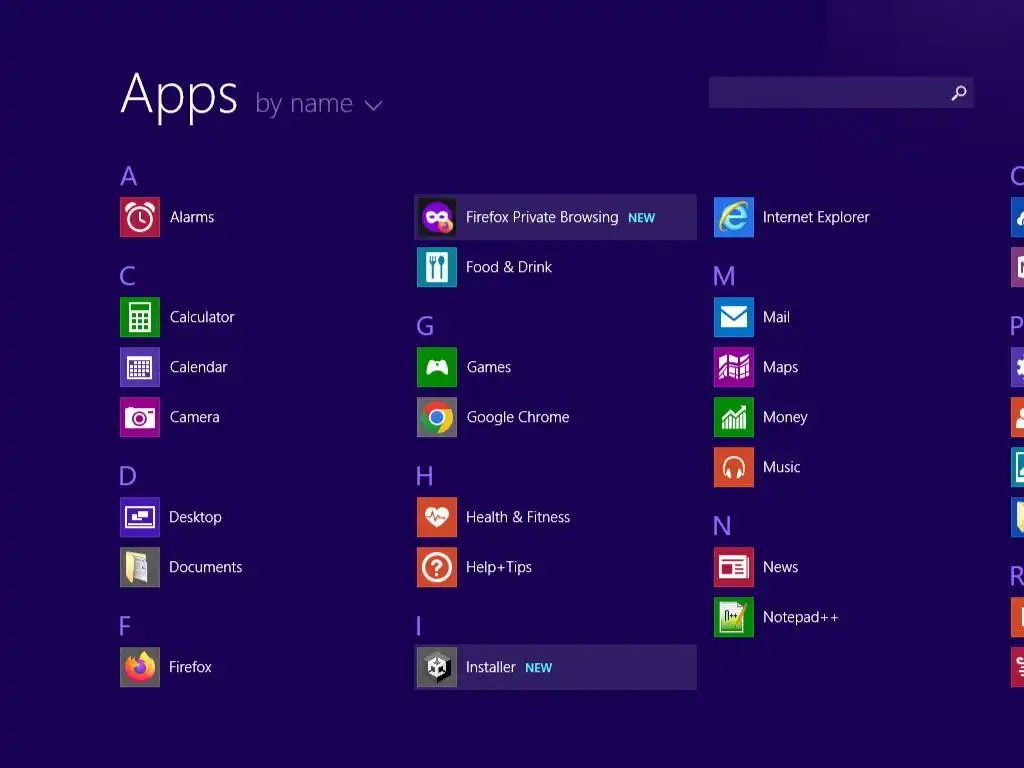Click the "Calendar" label text
Viewport: 1024px width, 768px height.
(199, 367)
